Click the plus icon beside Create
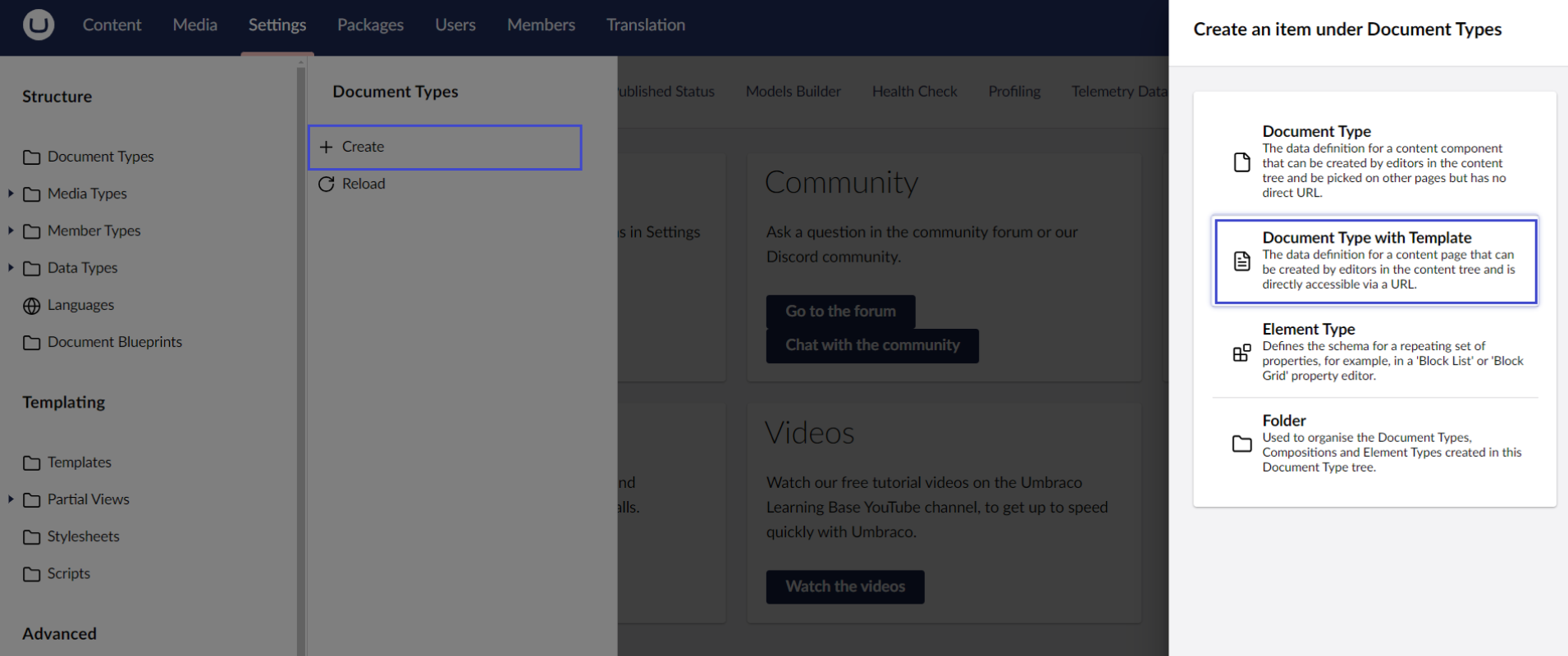The height and width of the screenshot is (656, 1568). [326, 147]
